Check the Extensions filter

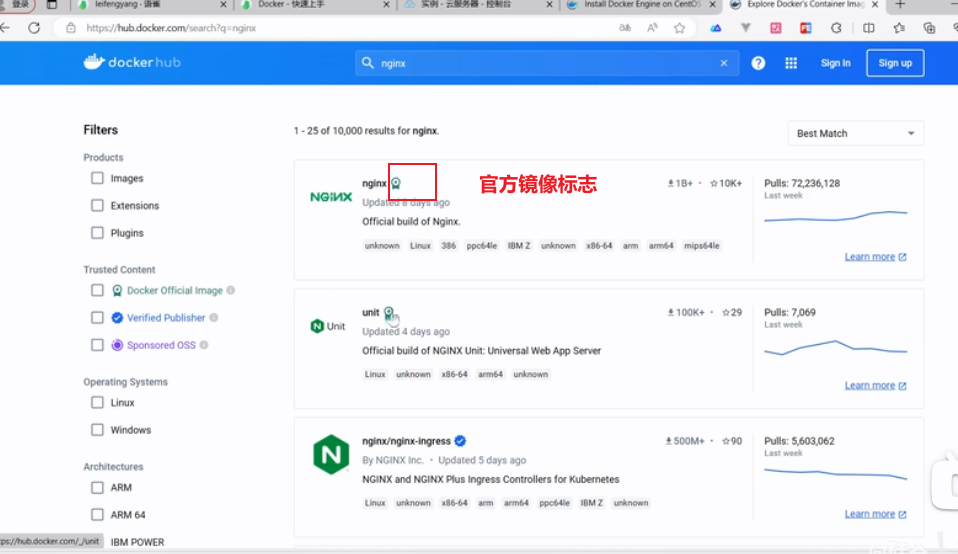[x=97, y=205]
